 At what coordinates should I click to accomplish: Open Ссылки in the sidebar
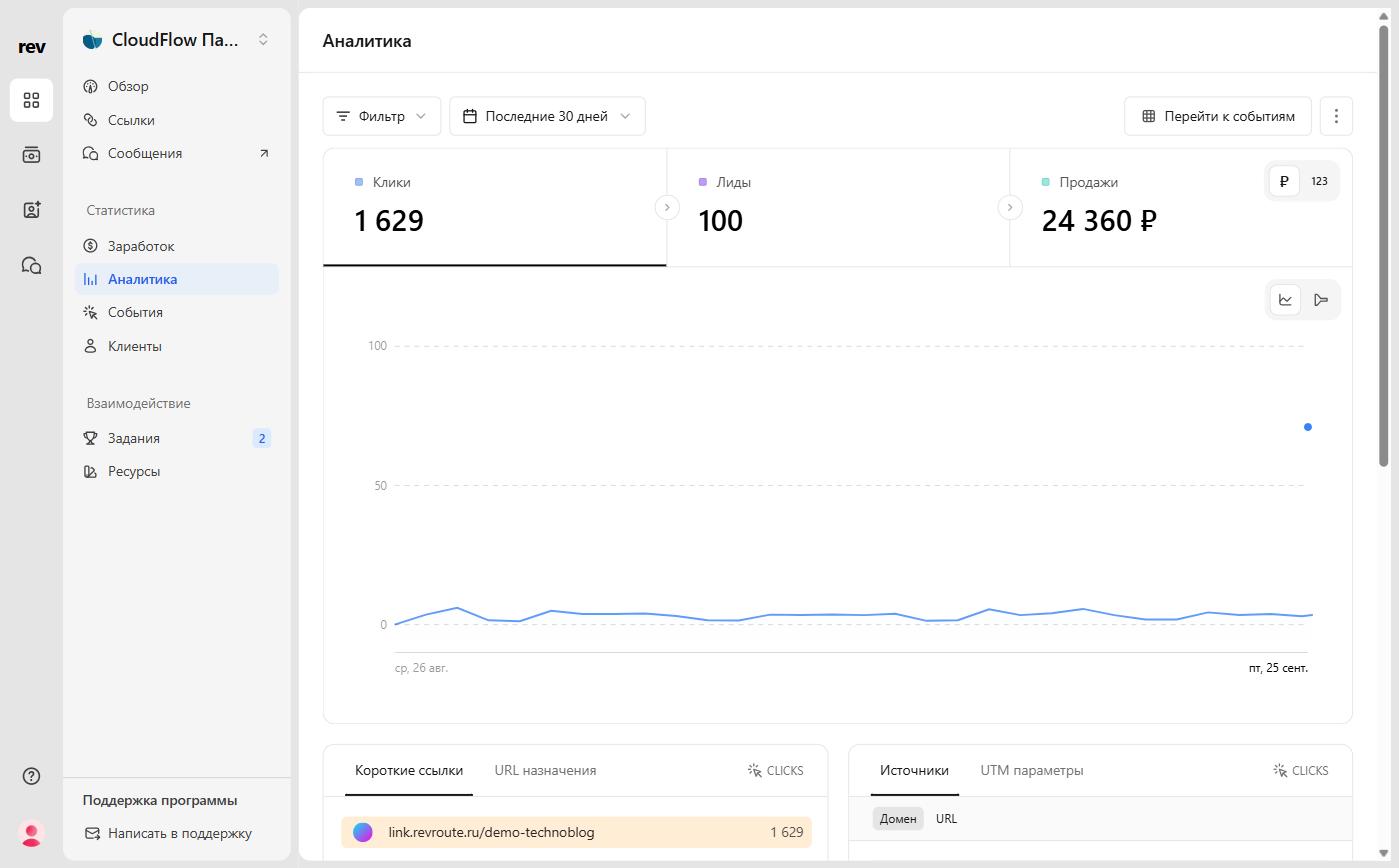tap(177, 120)
